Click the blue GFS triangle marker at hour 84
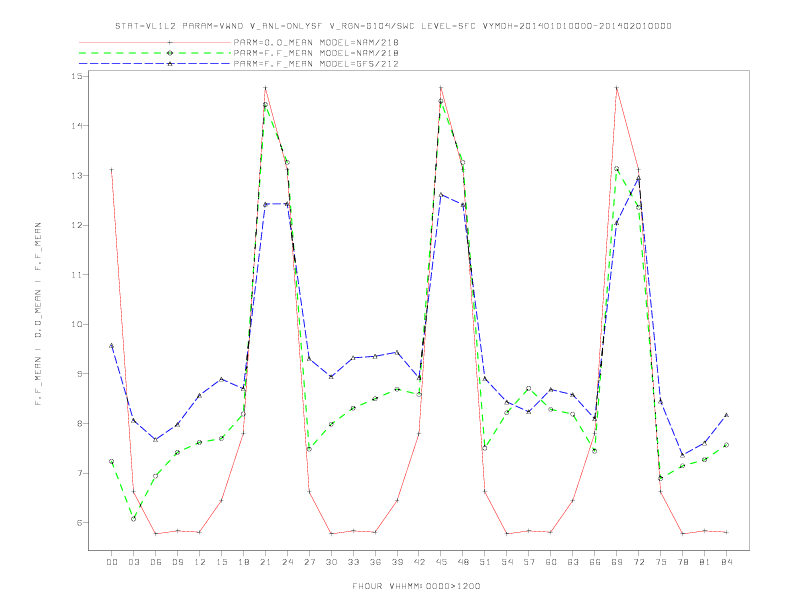 point(726,415)
